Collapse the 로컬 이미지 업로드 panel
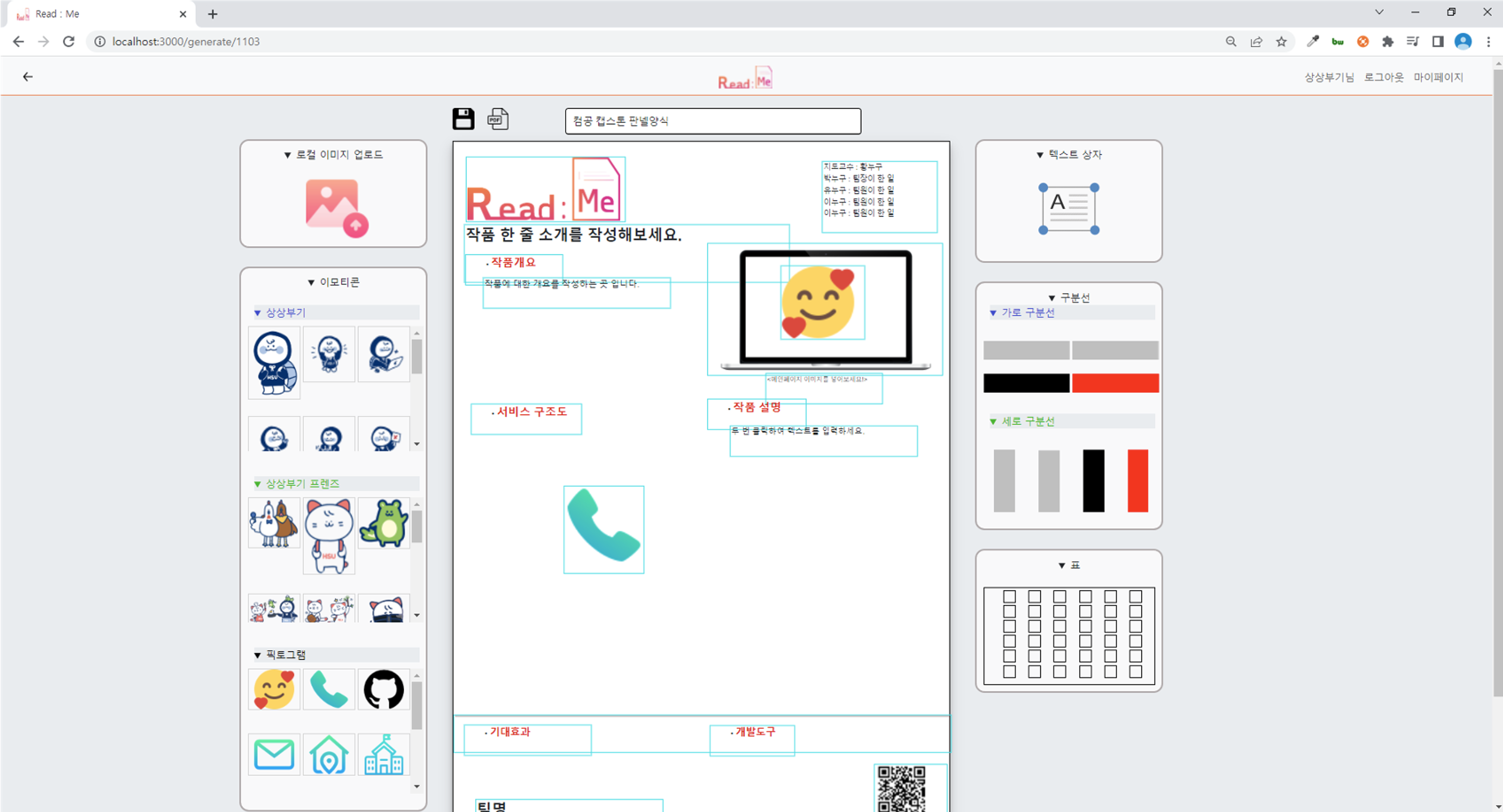 pos(333,154)
